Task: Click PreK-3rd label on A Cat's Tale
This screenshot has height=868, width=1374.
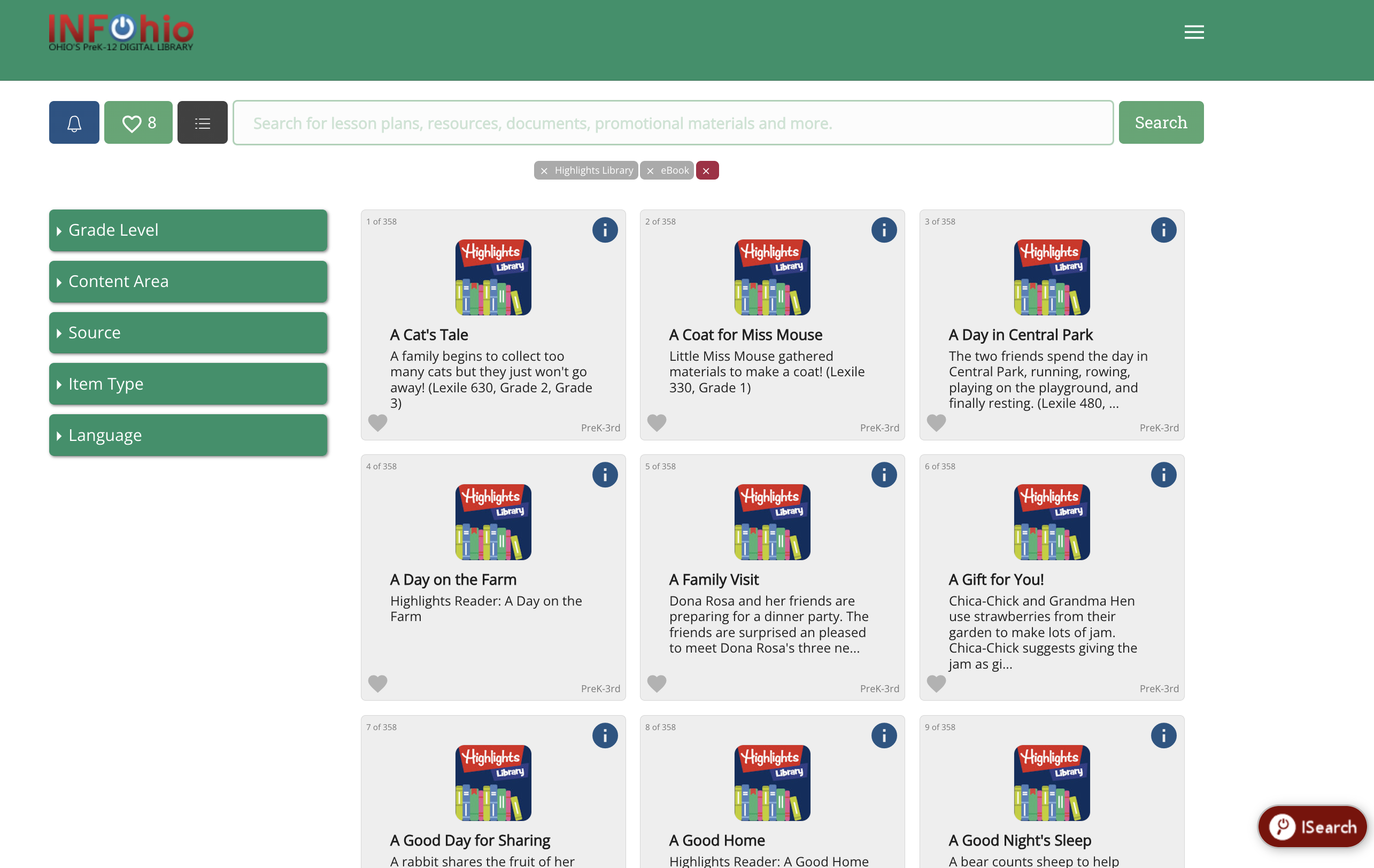Action: (x=600, y=428)
